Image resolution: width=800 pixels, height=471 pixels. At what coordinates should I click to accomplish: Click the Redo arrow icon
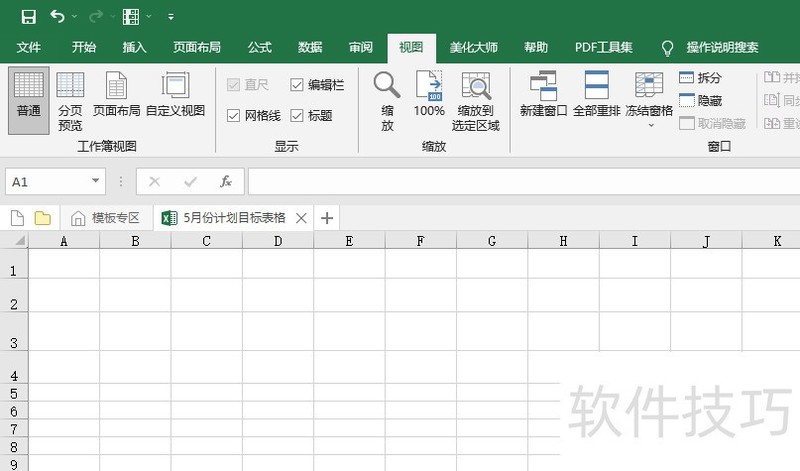click(95, 17)
